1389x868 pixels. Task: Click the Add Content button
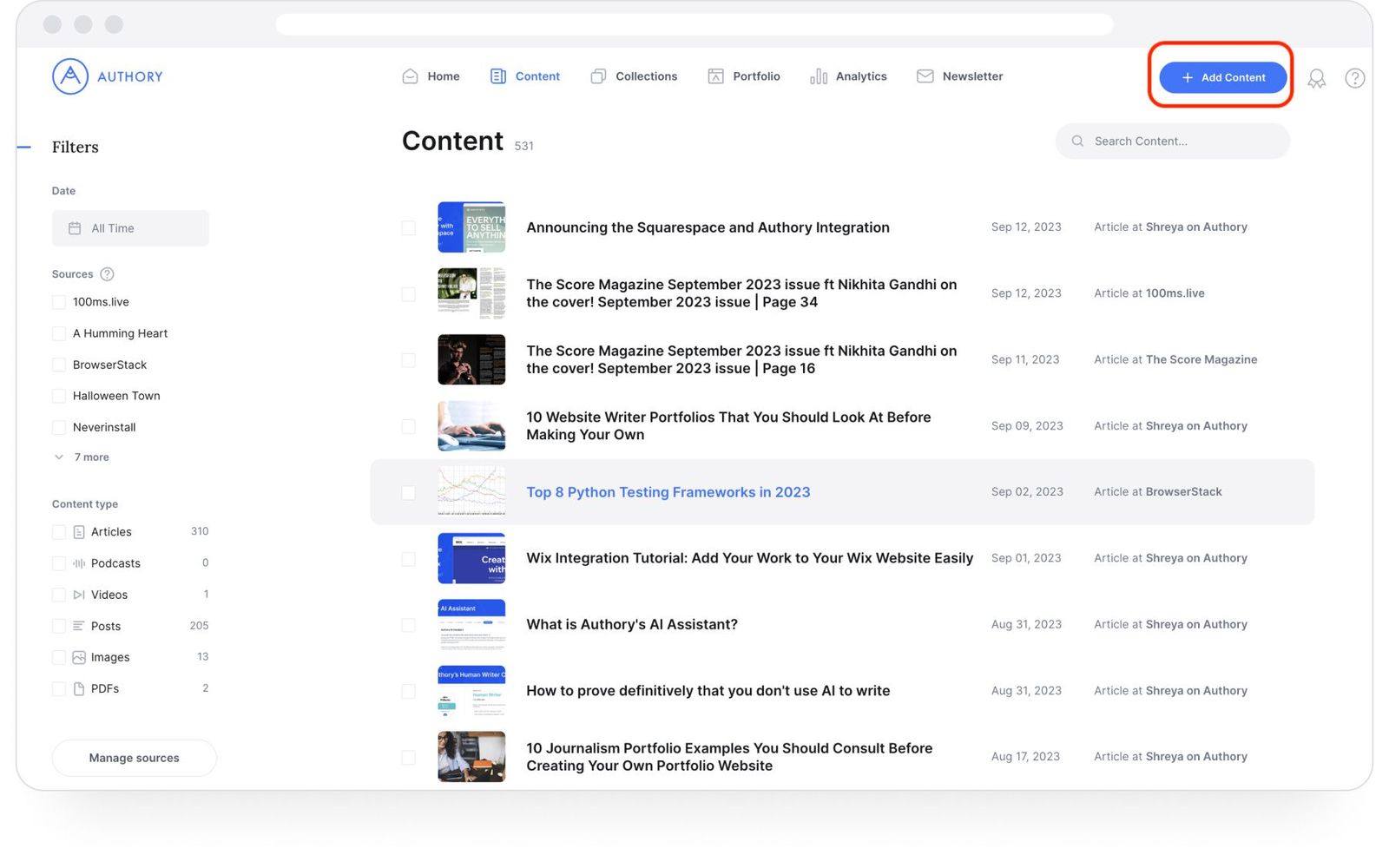[x=1221, y=77]
